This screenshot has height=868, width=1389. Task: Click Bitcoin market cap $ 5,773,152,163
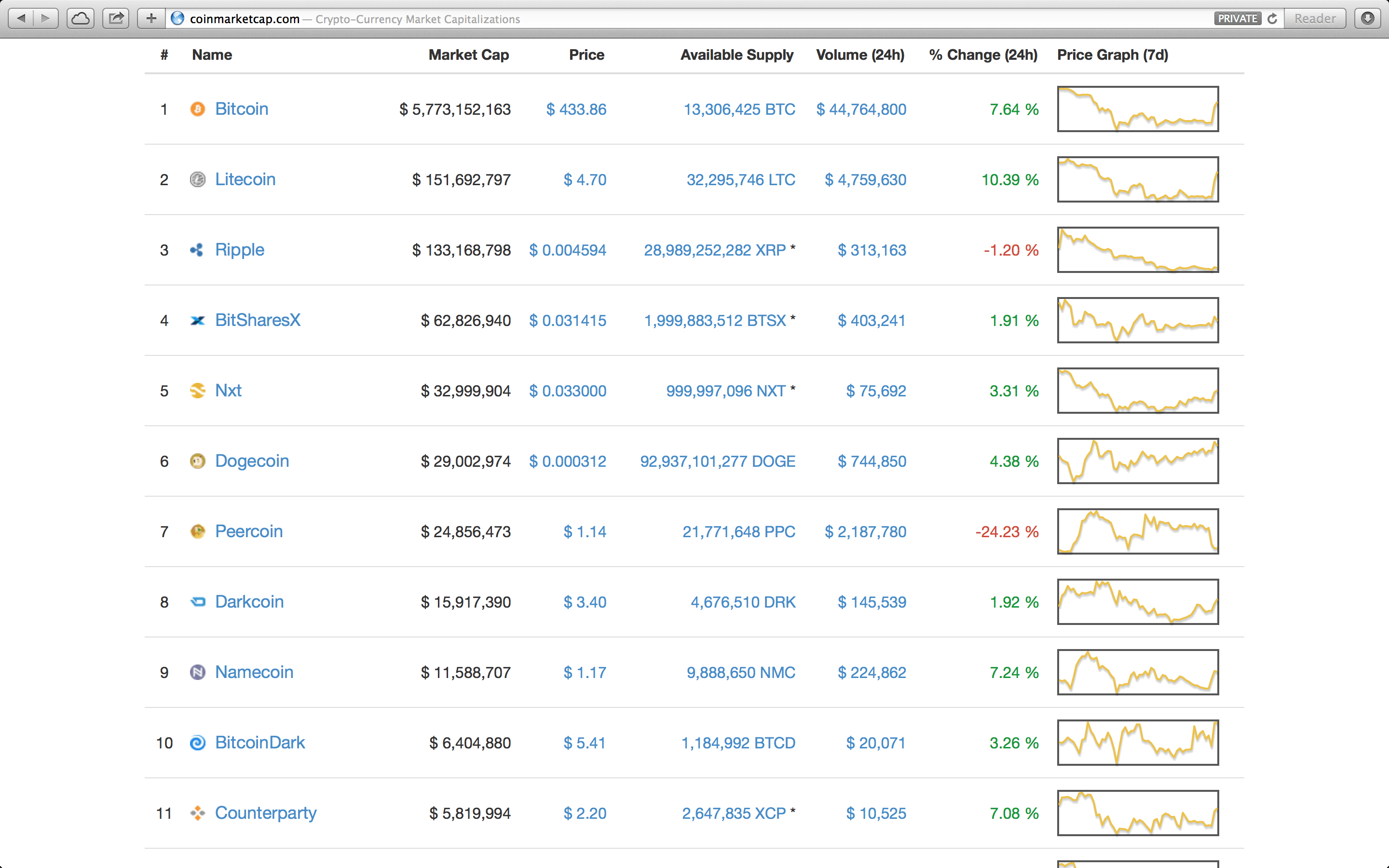tap(455, 109)
